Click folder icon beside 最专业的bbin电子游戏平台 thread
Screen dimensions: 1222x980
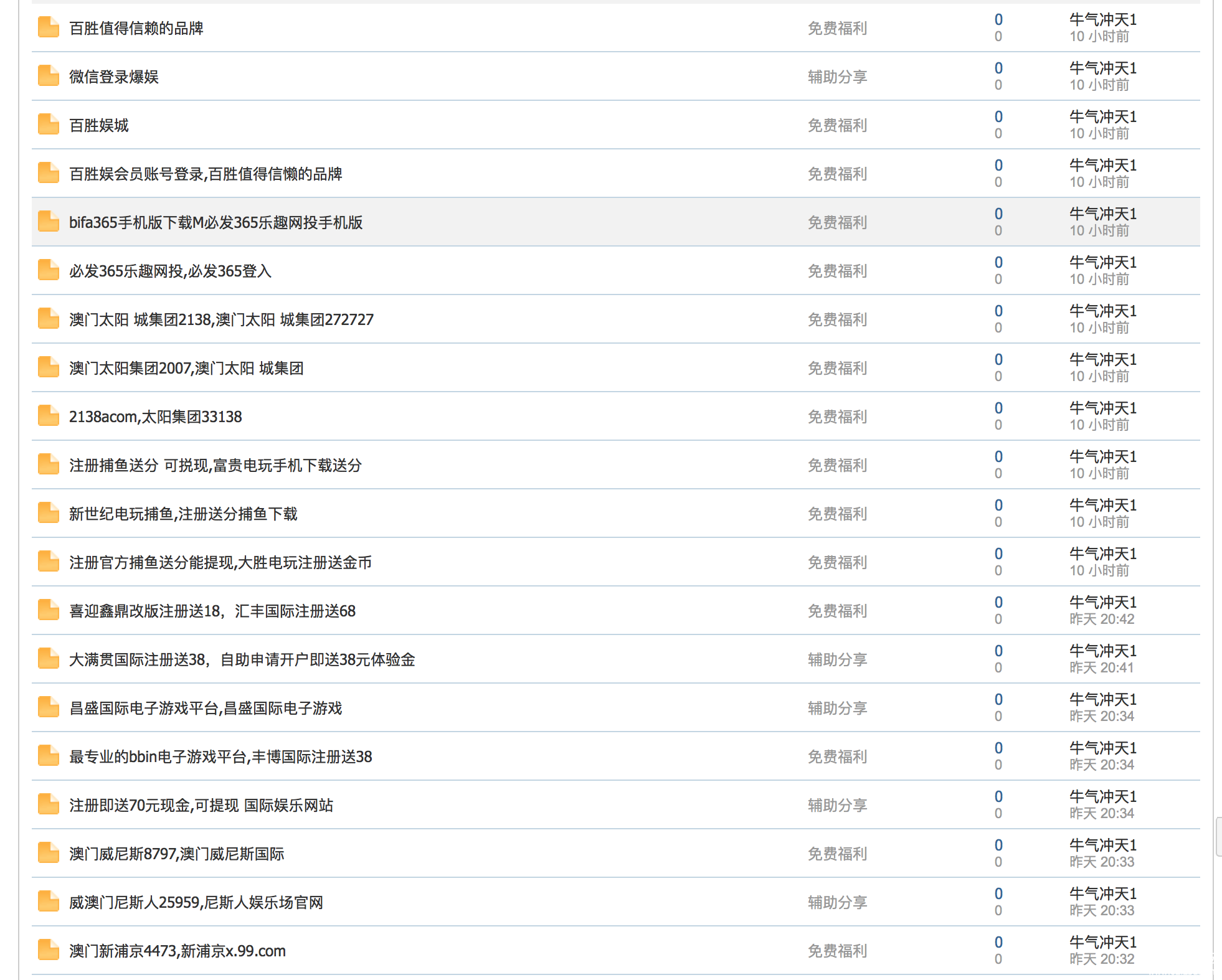(49, 756)
